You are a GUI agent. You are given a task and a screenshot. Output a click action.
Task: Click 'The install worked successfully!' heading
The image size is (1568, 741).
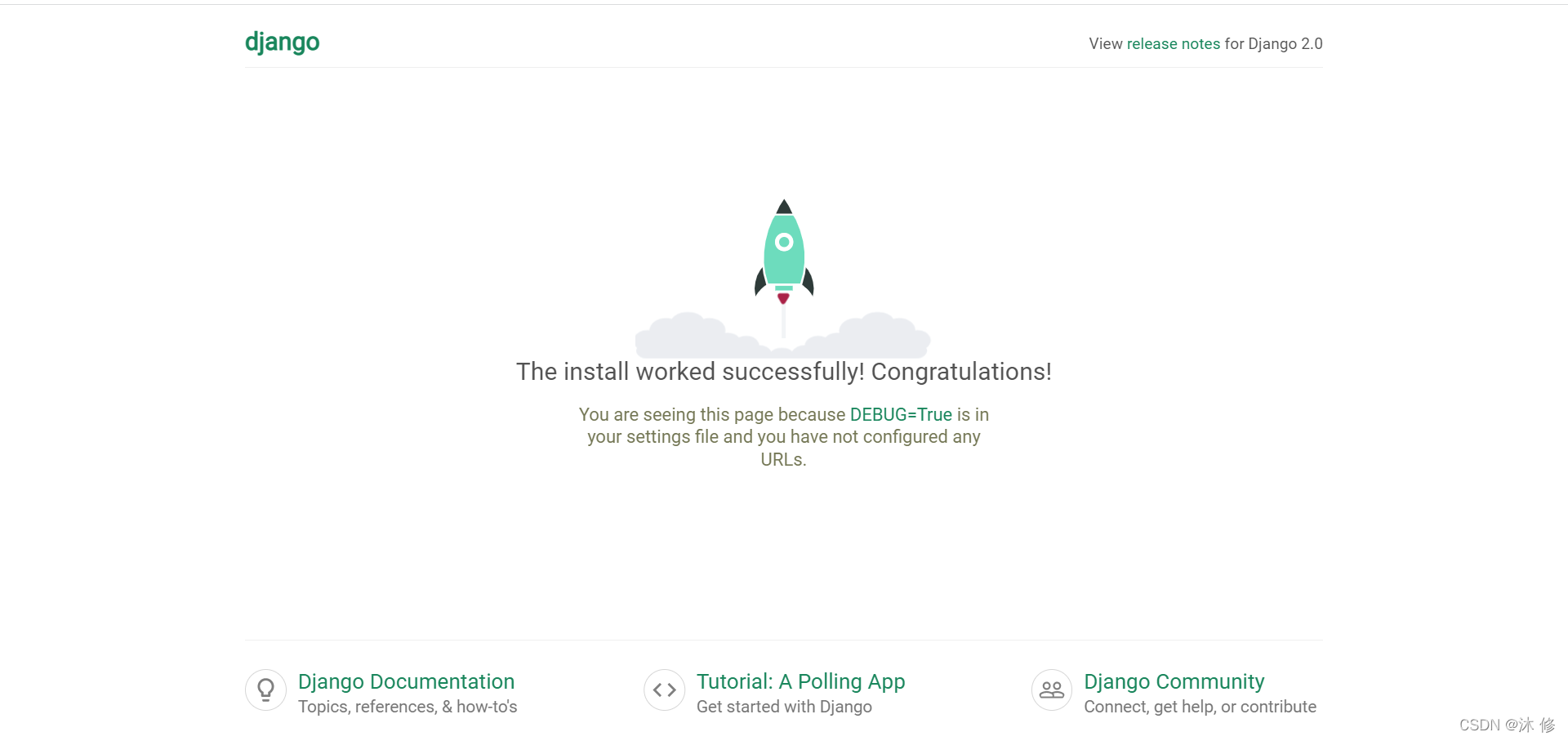690,372
